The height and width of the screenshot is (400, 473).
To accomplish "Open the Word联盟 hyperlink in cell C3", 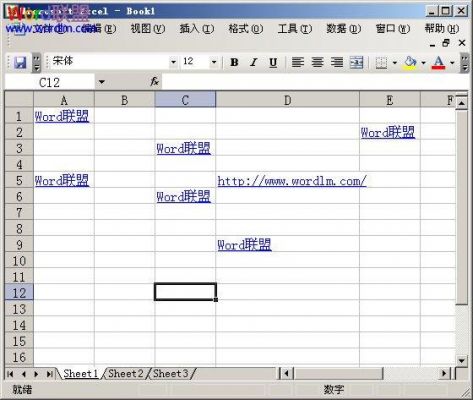I will click(x=184, y=148).
